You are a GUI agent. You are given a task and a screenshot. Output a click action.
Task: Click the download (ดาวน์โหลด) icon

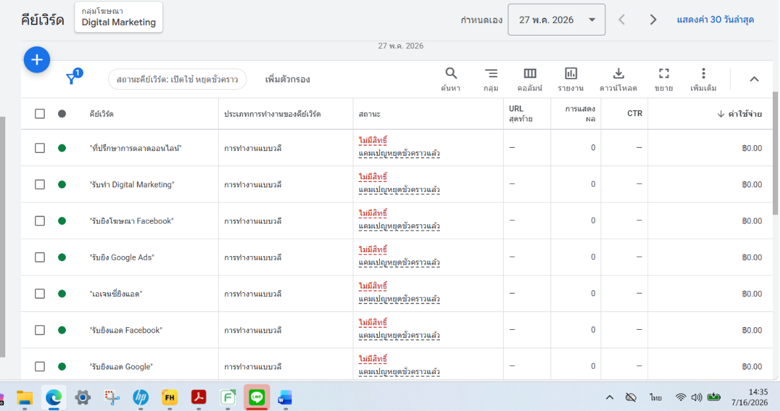[x=618, y=74]
